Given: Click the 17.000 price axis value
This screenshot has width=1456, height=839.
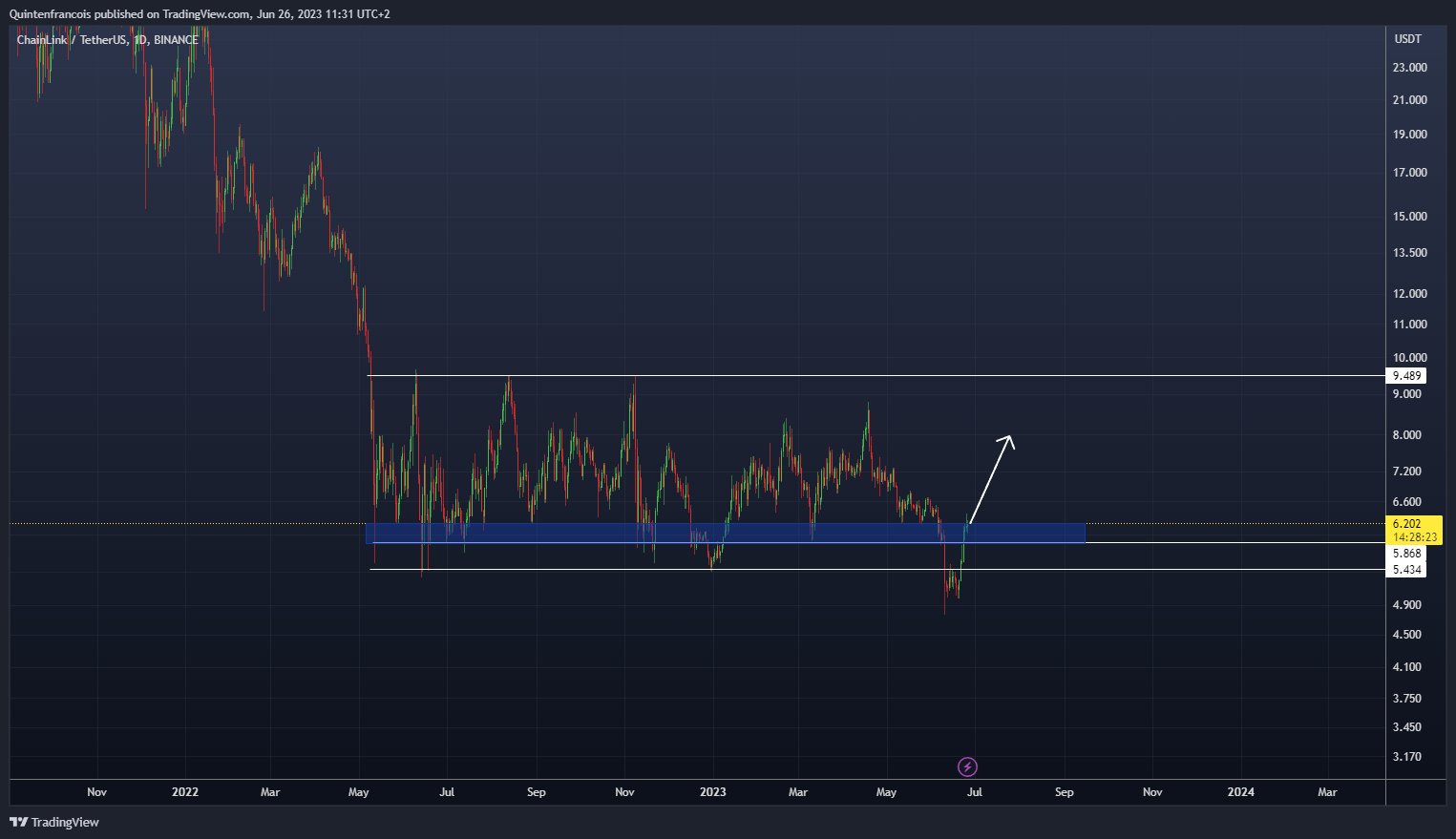Looking at the screenshot, I should coord(1409,173).
